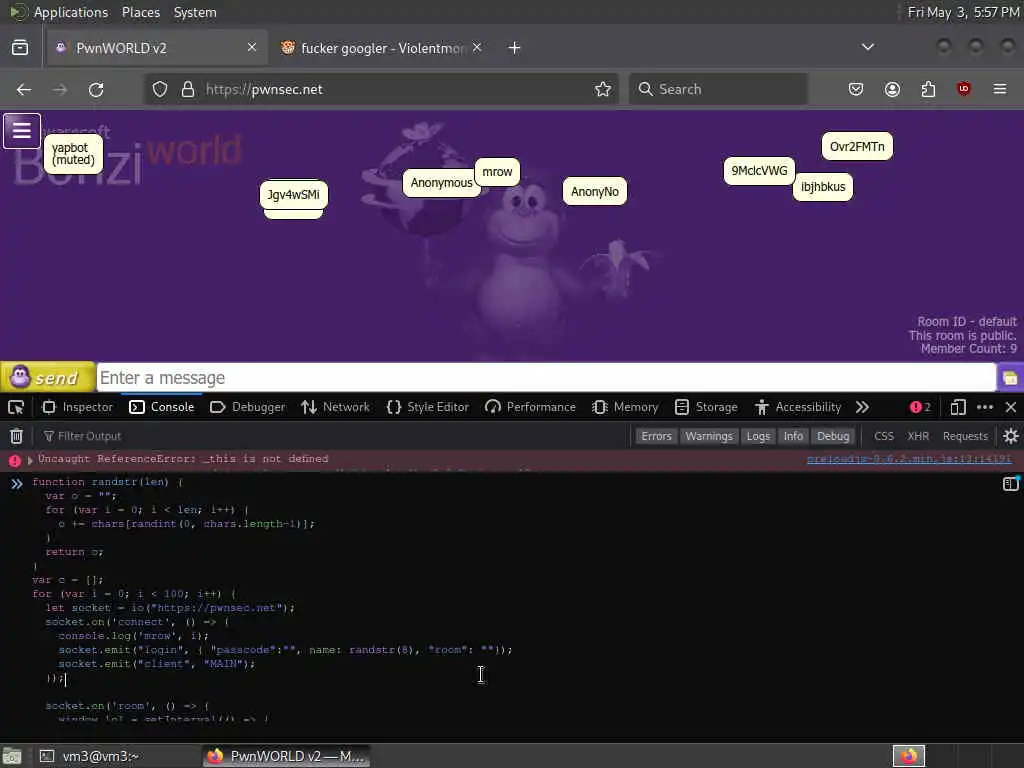
Task: Open the System menu
Action: point(195,12)
